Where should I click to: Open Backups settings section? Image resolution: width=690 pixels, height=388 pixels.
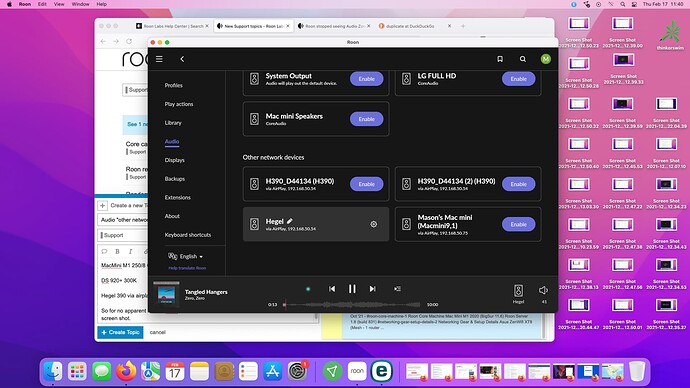pyautogui.click(x=174, y=179)
